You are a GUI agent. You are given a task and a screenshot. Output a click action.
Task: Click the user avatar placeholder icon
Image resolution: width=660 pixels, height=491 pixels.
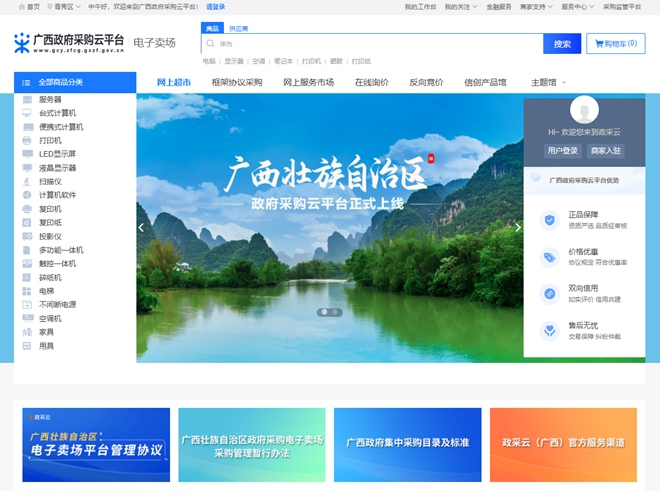(x=584, y=111)
